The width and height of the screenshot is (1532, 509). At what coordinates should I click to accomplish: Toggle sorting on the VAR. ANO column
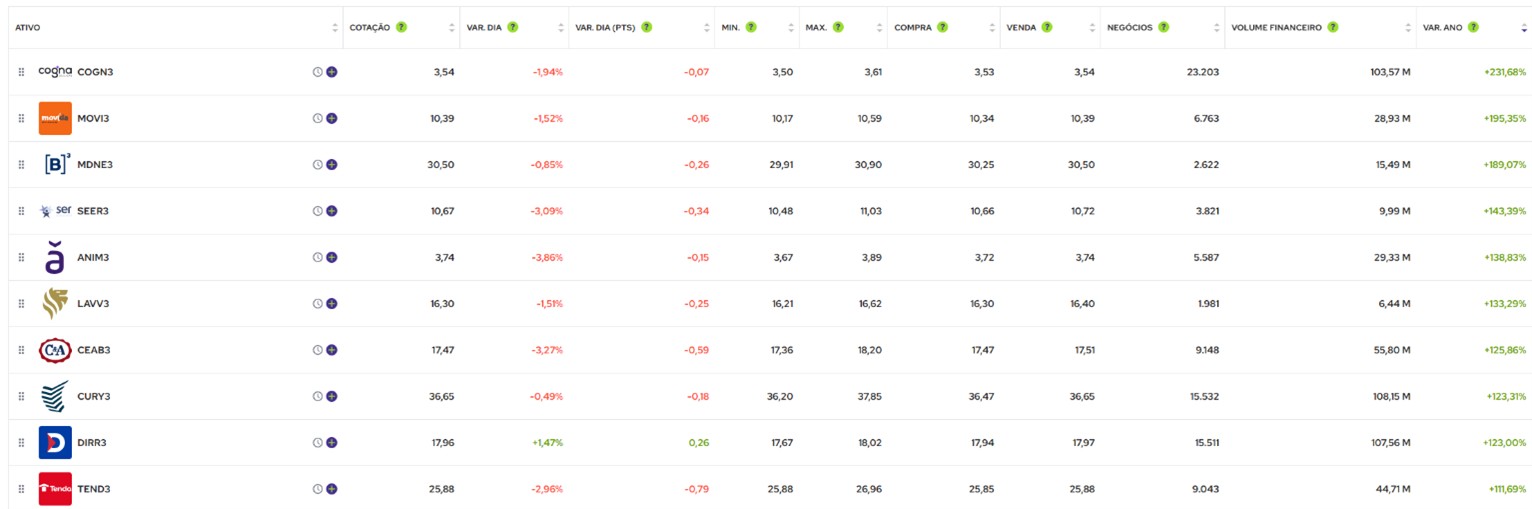[1523, 28]
